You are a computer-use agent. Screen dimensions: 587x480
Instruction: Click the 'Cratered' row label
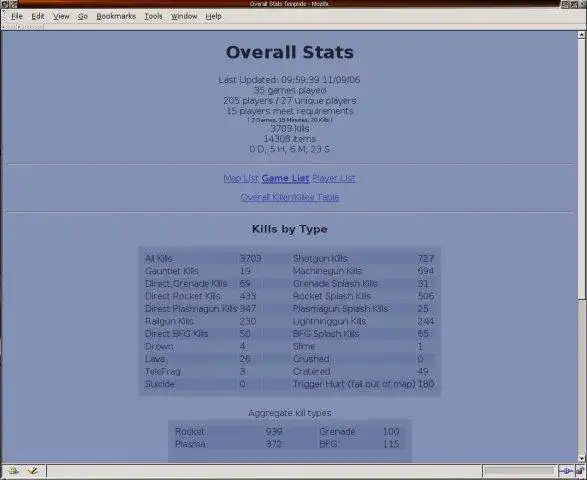[311, 371]
